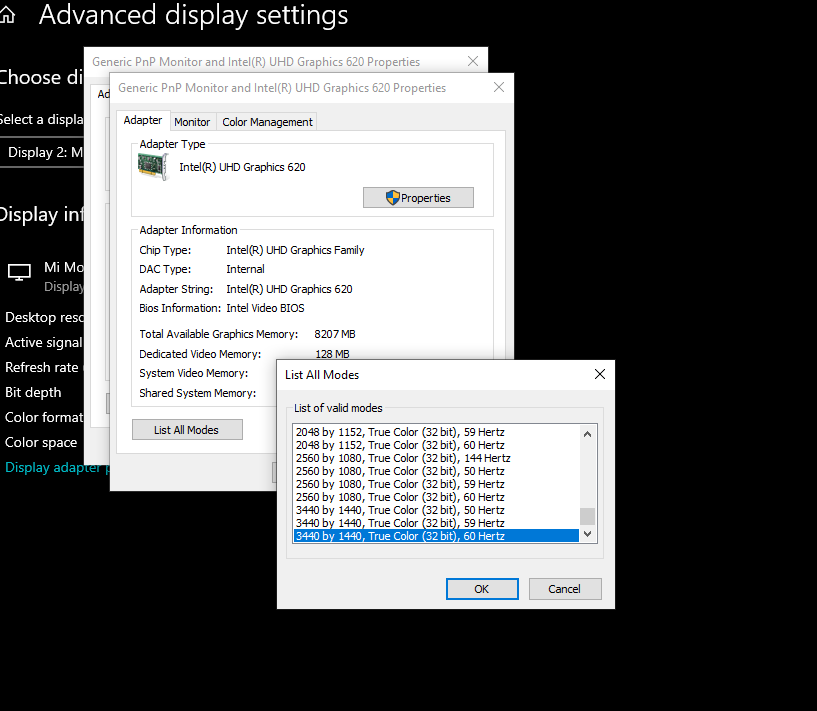Select 2048 by 1152, 59 Hertz mode
The image size is (817, 711).
pos(437,432)
